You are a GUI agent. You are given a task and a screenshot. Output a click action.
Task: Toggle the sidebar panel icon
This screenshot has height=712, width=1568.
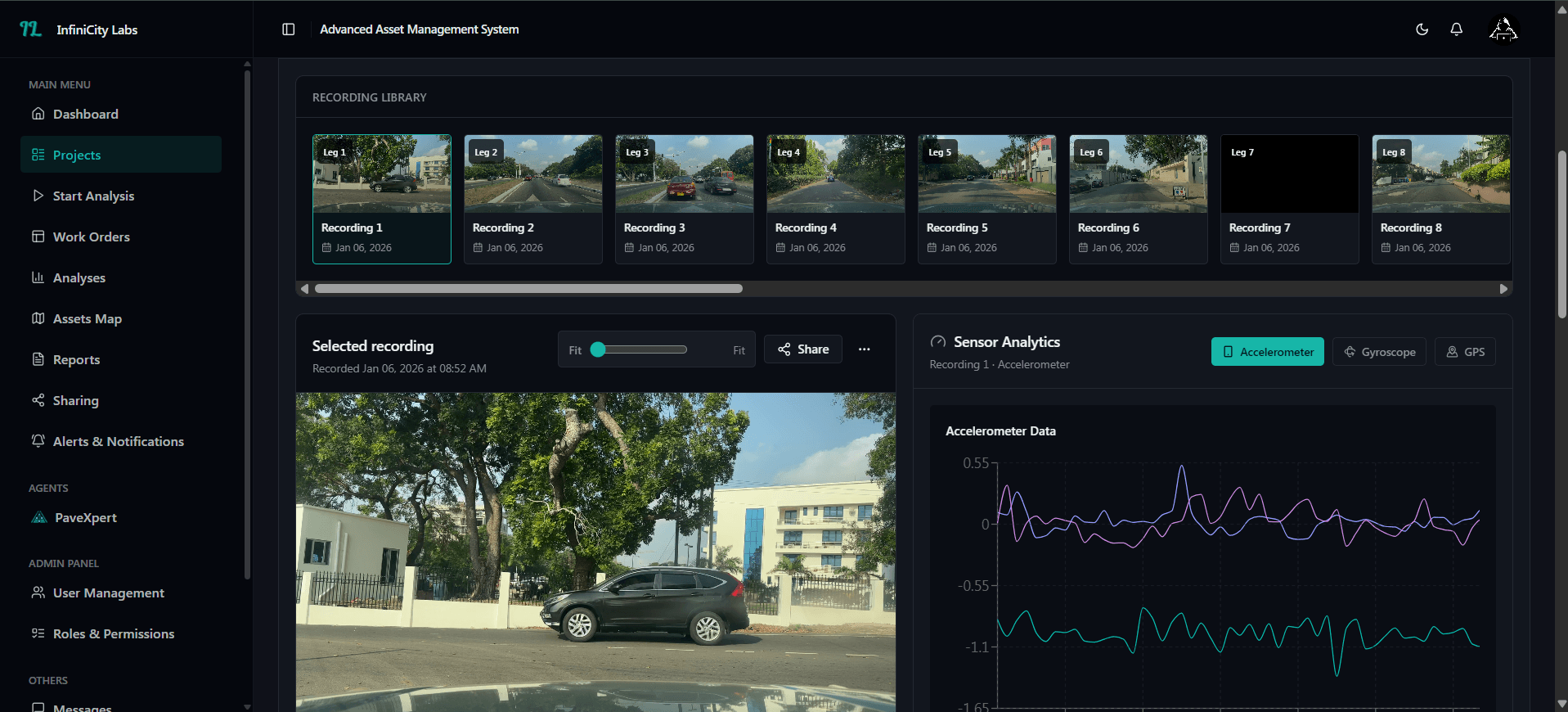289,29
